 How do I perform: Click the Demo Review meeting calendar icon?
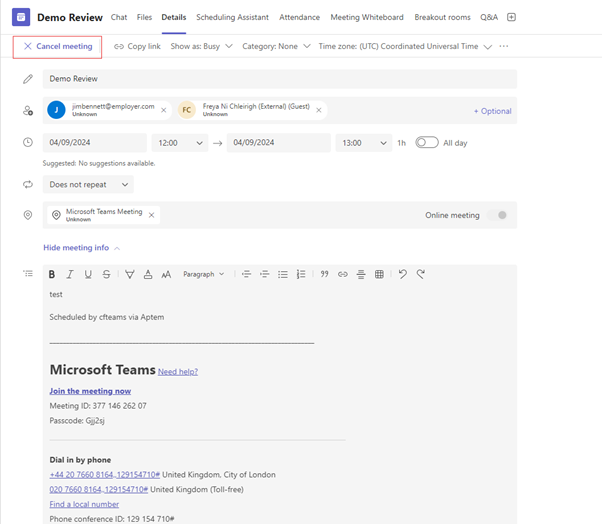point(21,17)
